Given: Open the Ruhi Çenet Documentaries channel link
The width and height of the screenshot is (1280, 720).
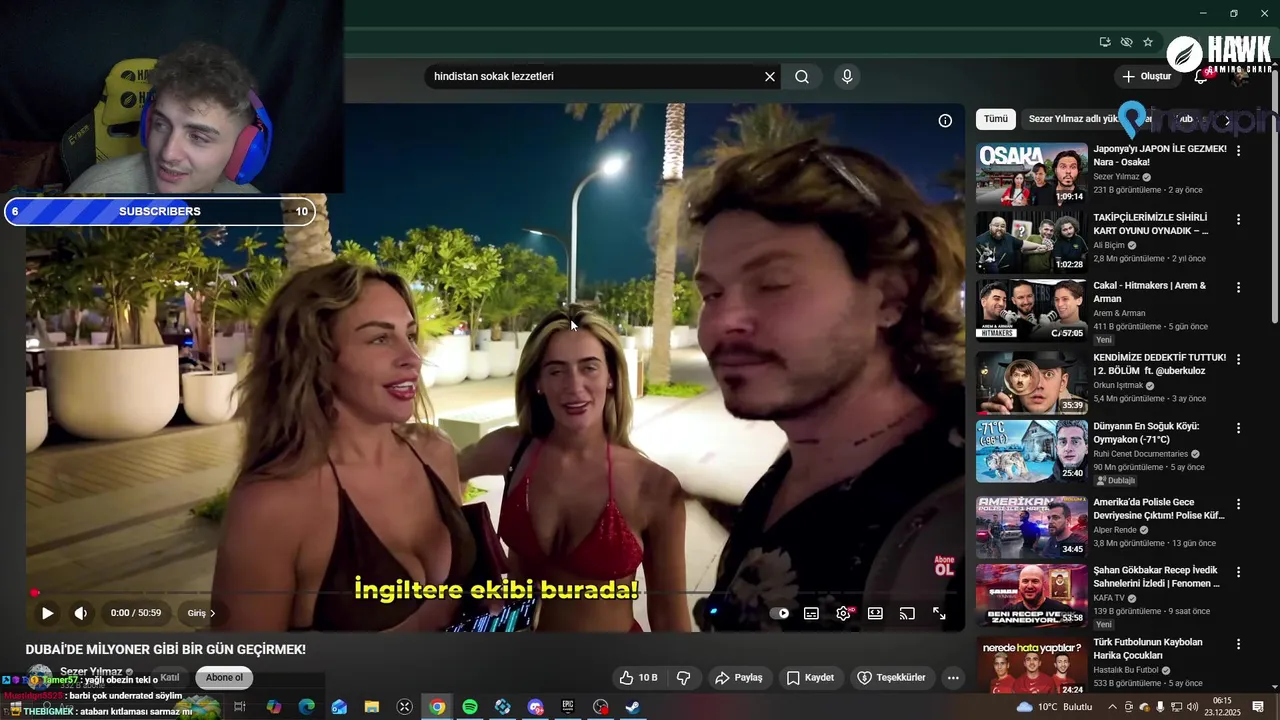Looking at the screenshot, I should tap(1140, 454).
